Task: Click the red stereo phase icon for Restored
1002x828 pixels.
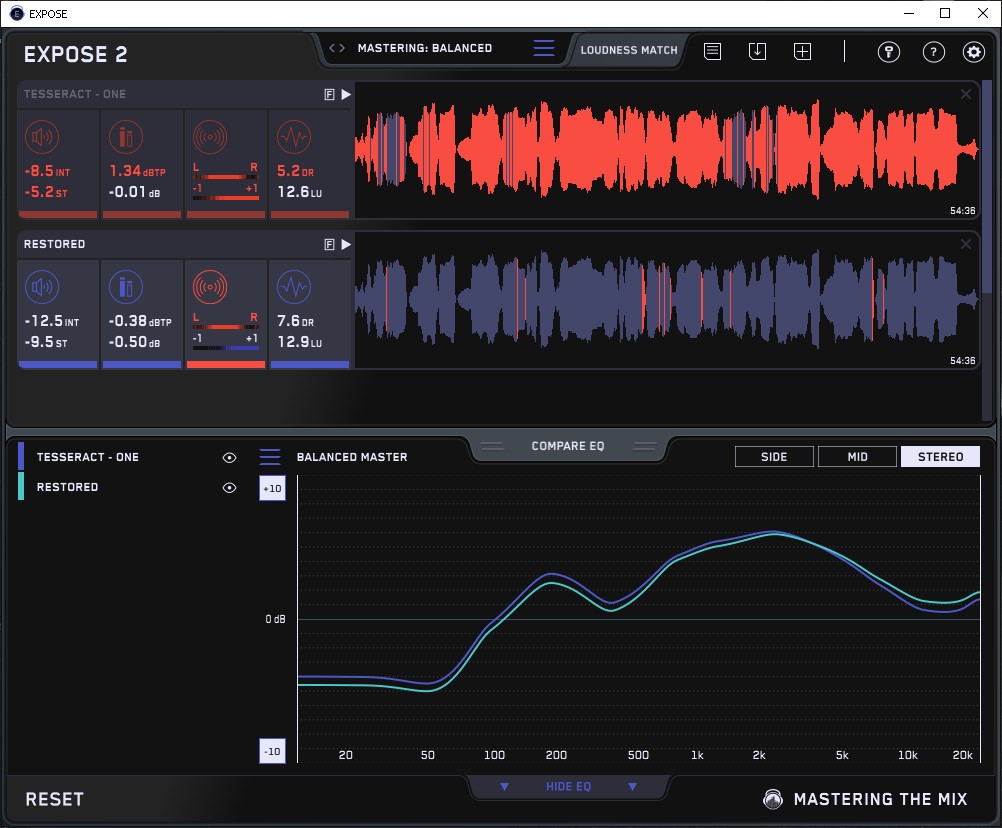Action: click(x=210, y=288)
